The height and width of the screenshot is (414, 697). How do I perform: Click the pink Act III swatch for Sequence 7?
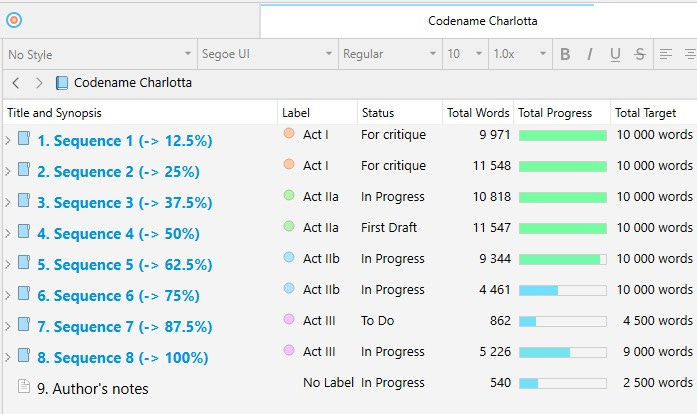tap(289, 319)
